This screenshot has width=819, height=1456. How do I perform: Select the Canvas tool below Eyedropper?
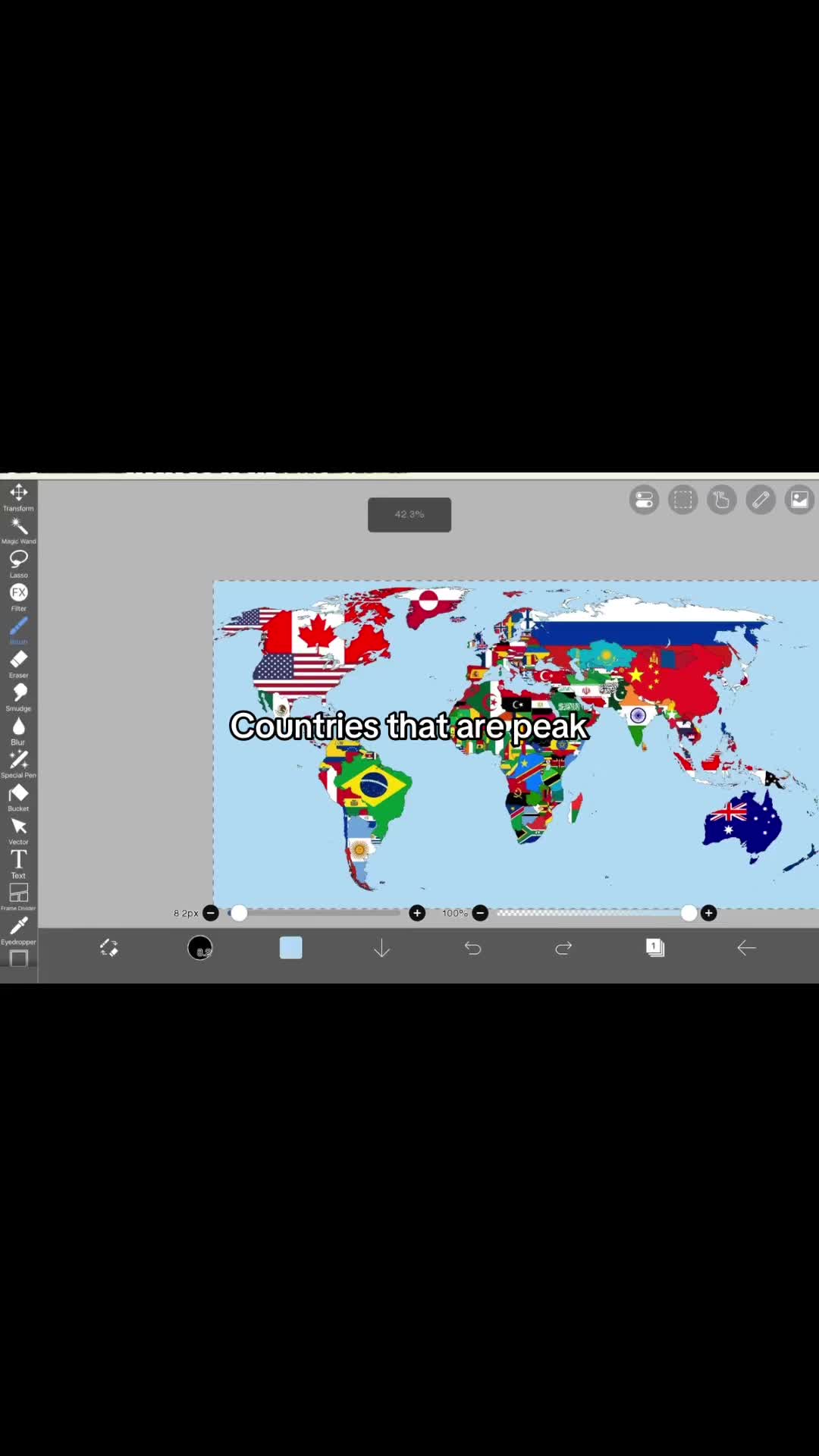click(18, 959)
